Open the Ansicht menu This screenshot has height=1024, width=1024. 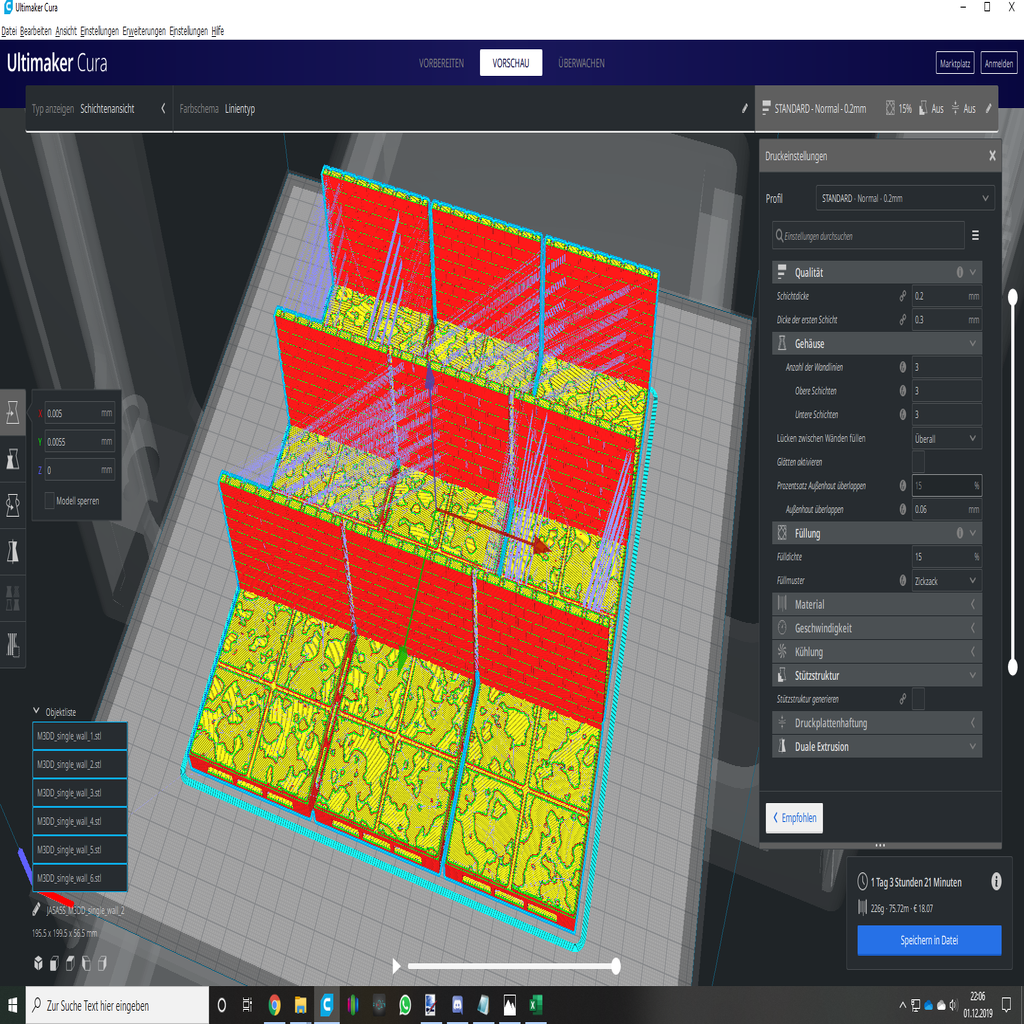tap(66, 31)
